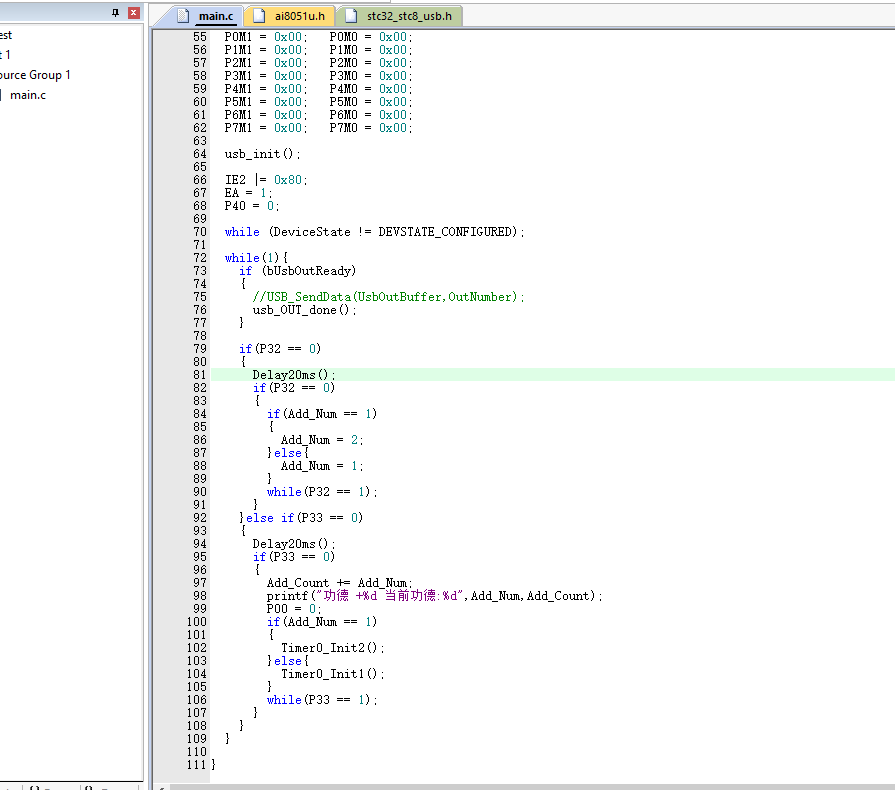
Task: Click the pin icon on the project panel
Action: (116, 13)
